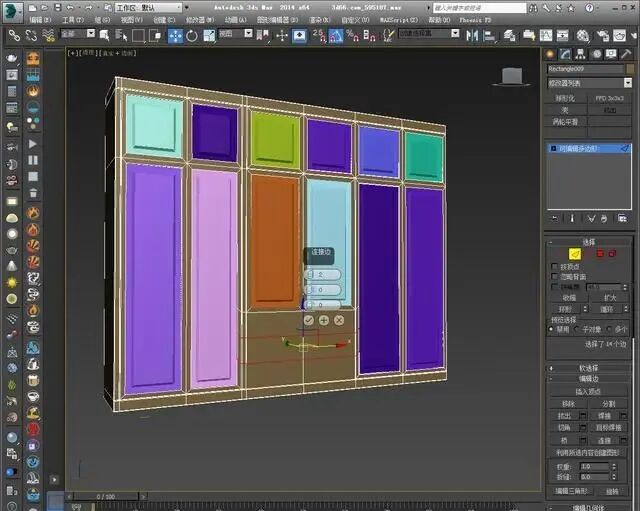Click the object name field Rectangle009
640x511 pixels.
586,69
